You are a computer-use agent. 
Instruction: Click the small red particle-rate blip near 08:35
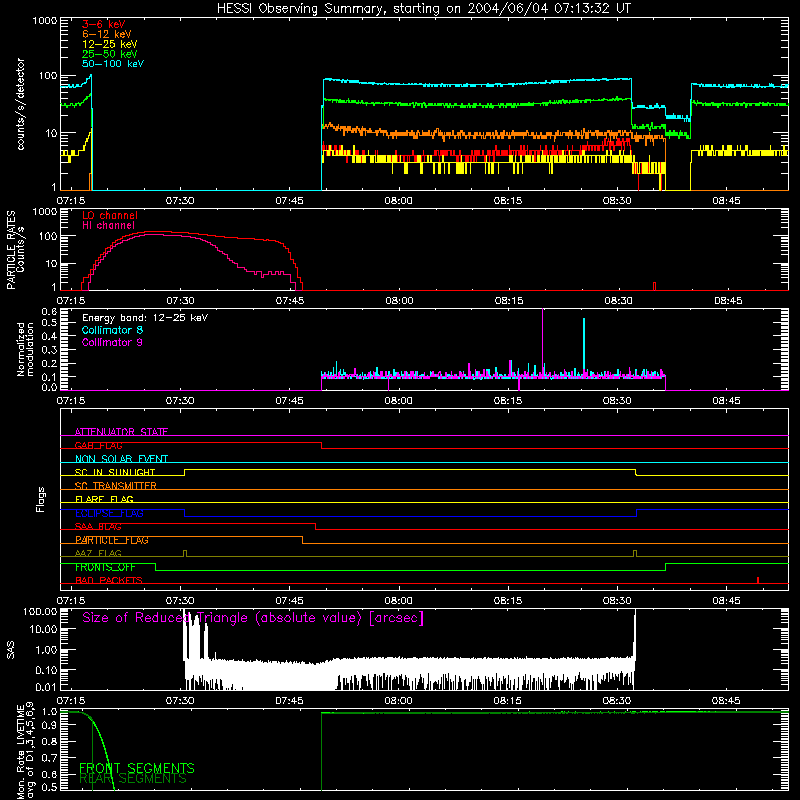[x=655, y=286]
